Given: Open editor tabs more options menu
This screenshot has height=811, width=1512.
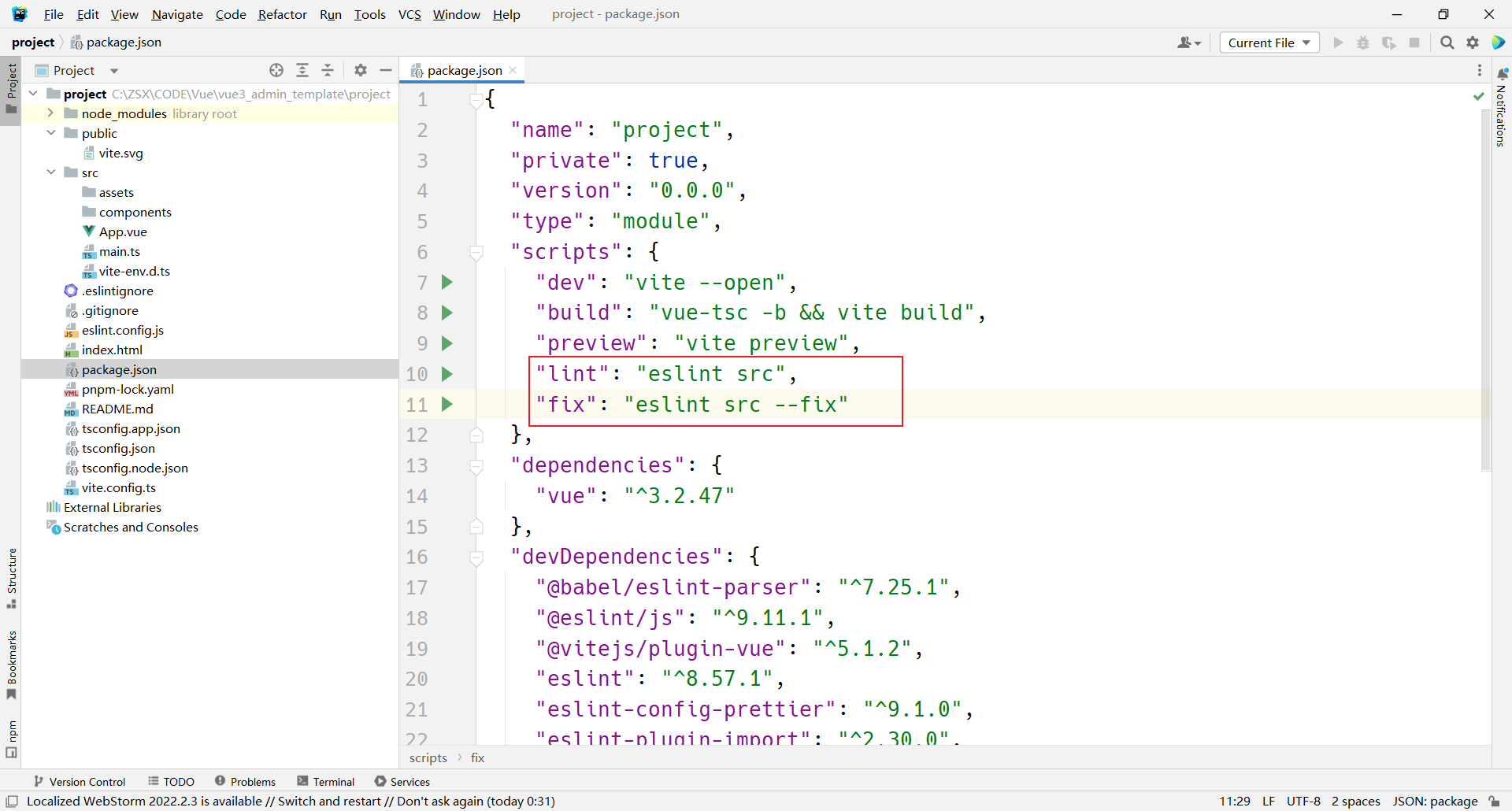Looking at the screenshot, I should 1480,70.
